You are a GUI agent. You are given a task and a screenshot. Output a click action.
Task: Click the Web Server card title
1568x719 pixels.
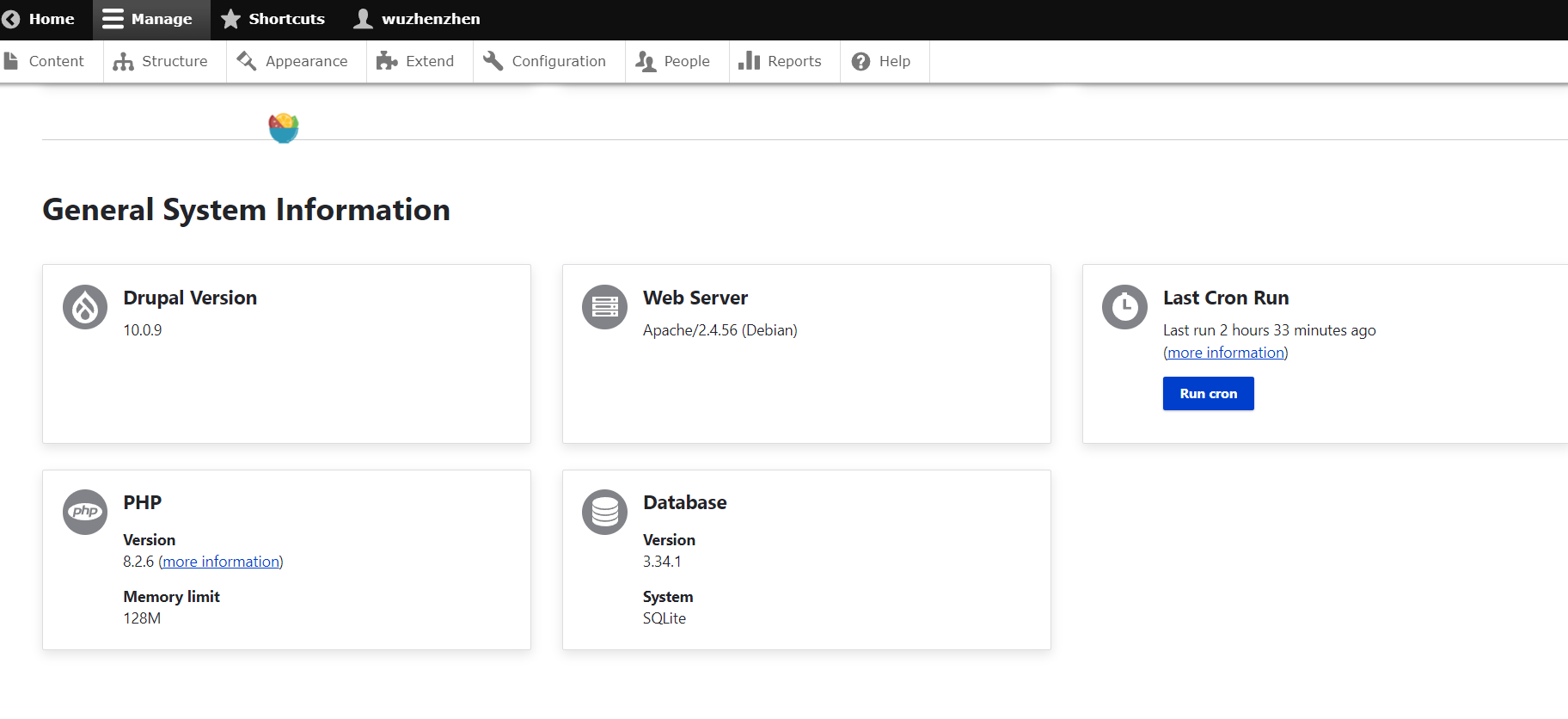click(x=695, y=298)
